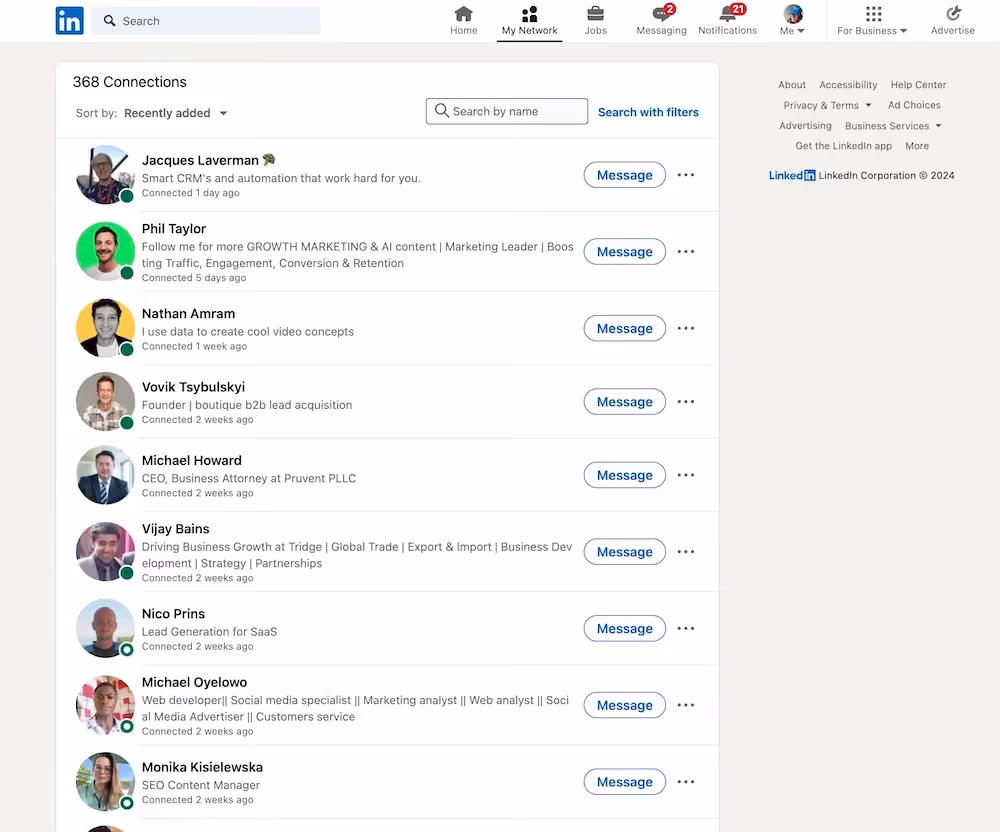This screenshot has height=832, width=1000.
Task: Click the LinkedIn logo icon
Action: pos(70,20)
